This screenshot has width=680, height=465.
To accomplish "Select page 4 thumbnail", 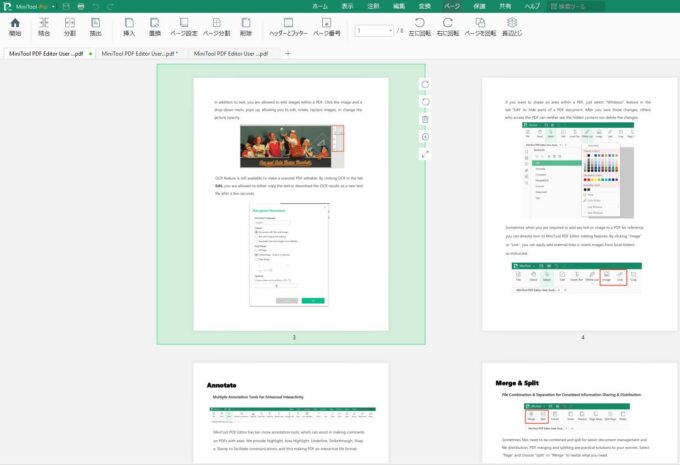I will point(579,204).
